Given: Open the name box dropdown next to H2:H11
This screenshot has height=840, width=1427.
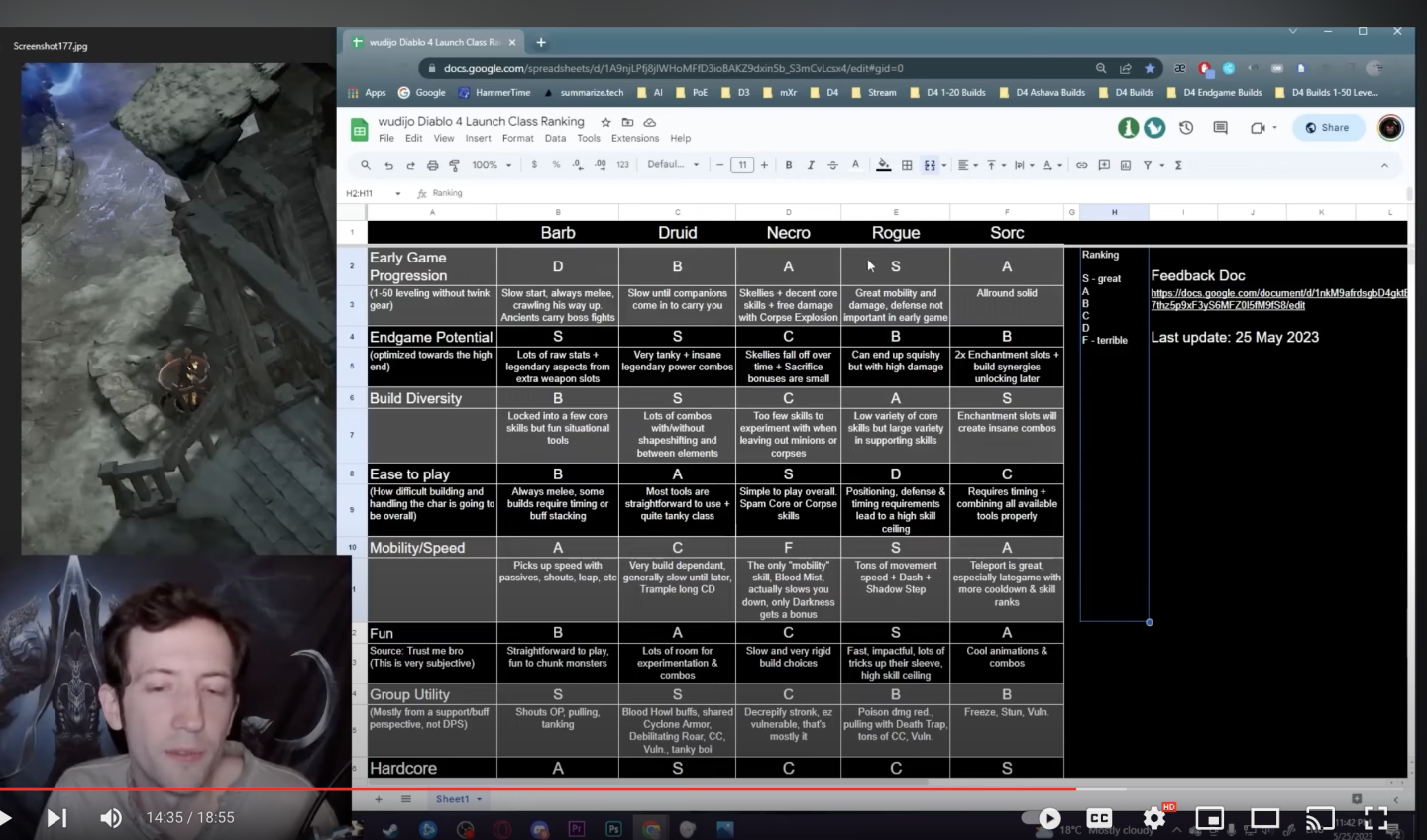Looking at the screenshot, I should (398, 193).
